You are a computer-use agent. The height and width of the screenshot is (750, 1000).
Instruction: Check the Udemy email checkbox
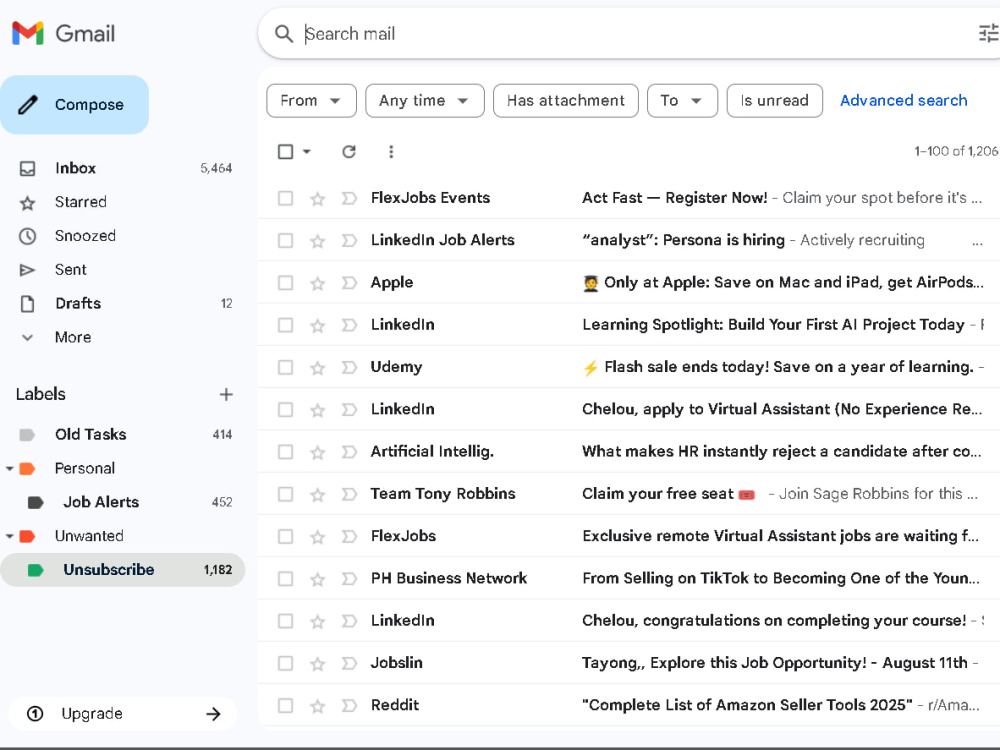[x=286, y=367]
